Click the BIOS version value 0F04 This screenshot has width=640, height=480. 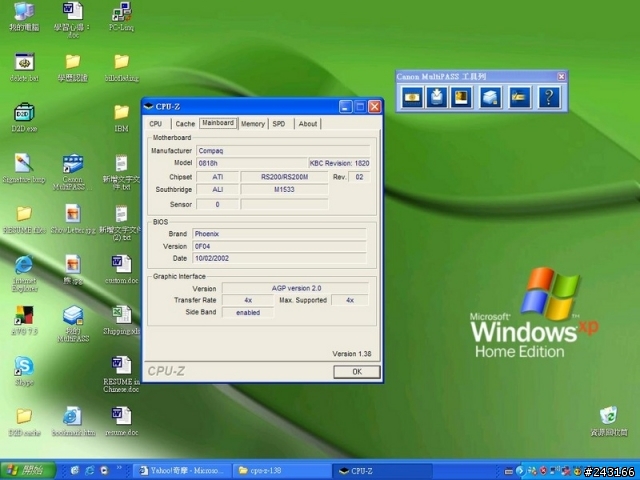279,246
